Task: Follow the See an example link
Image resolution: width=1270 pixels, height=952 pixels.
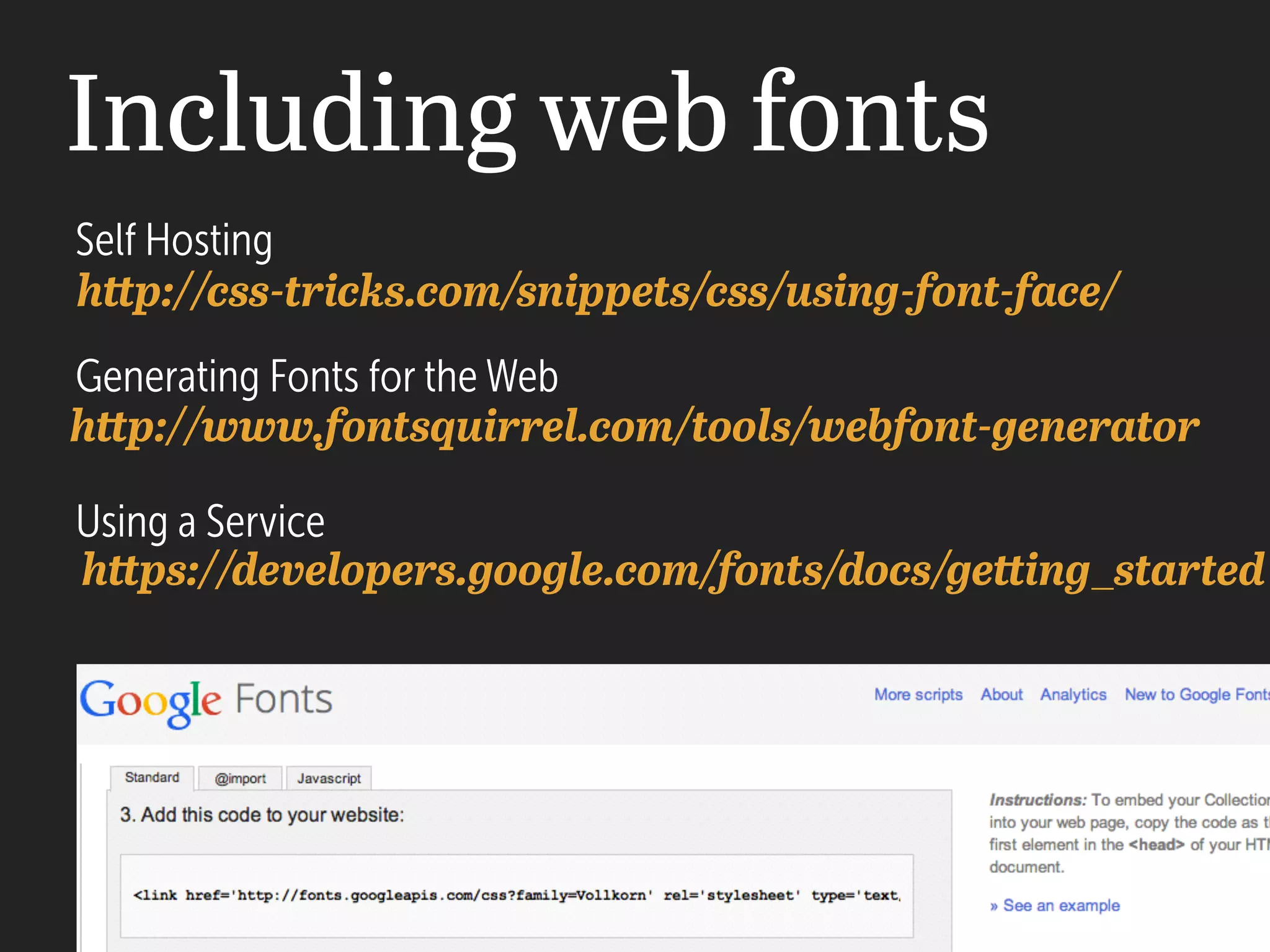Action: click(x=1055, y=906)
